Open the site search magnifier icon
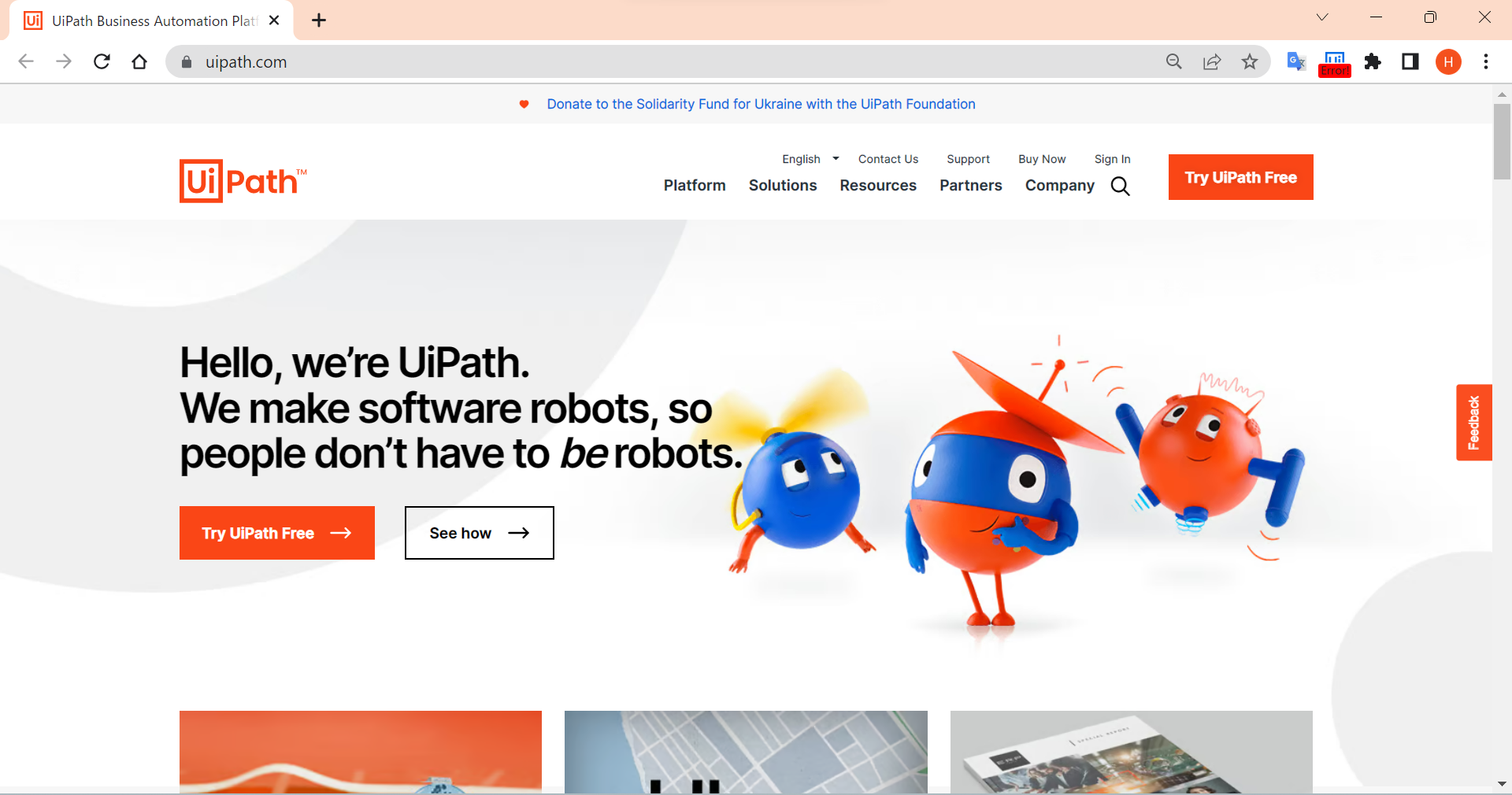Screen dimensions: 1512x795 [x=1120, y=186]
